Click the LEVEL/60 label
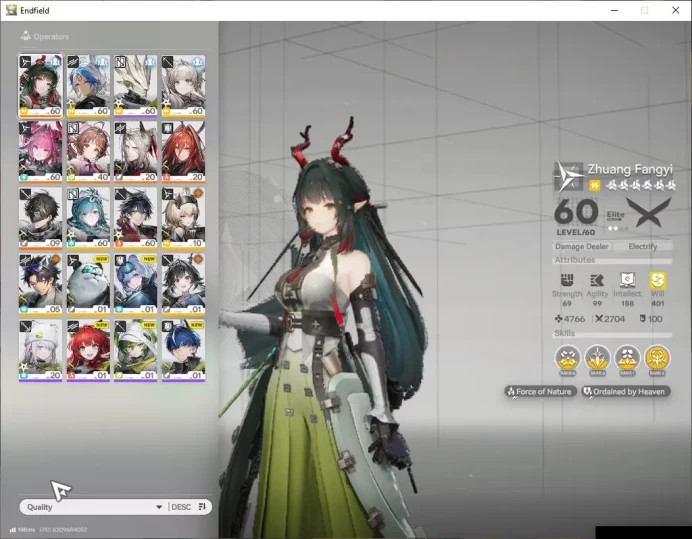Image resolution: width=692 pixels, height=539 pixels. click(575, 232)
